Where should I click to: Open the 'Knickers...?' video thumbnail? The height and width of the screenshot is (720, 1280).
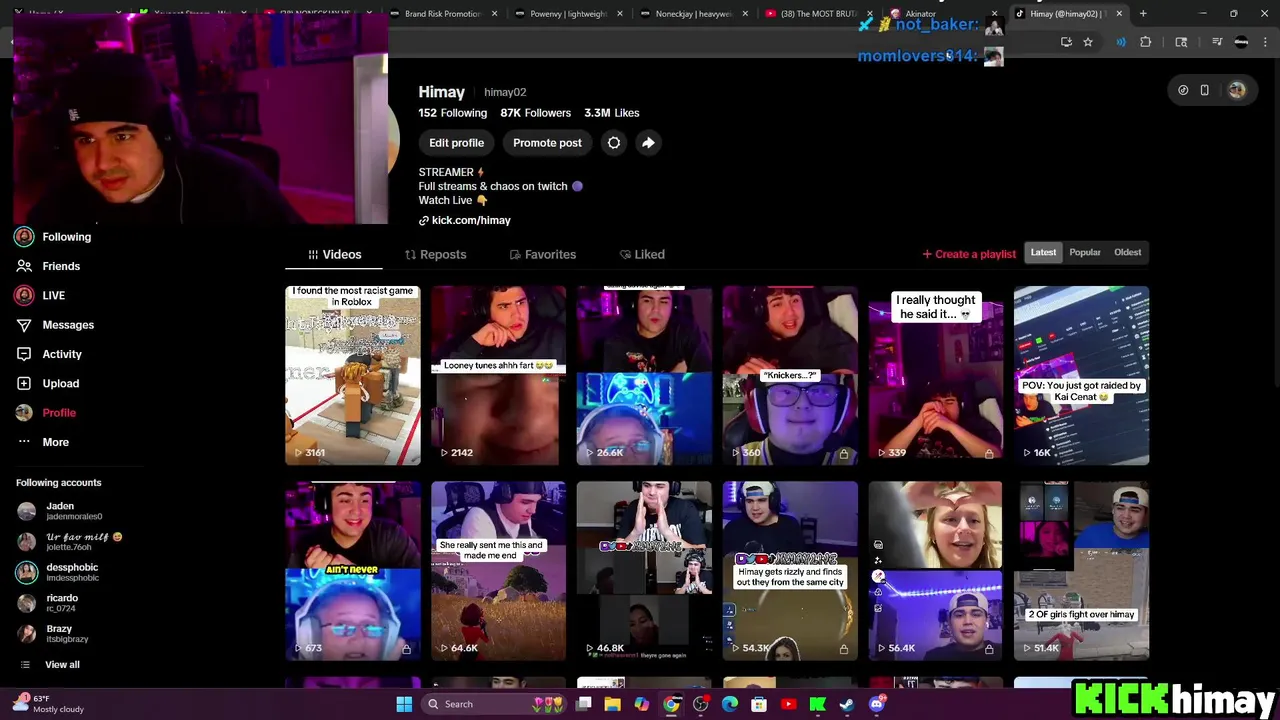[790, 375]
